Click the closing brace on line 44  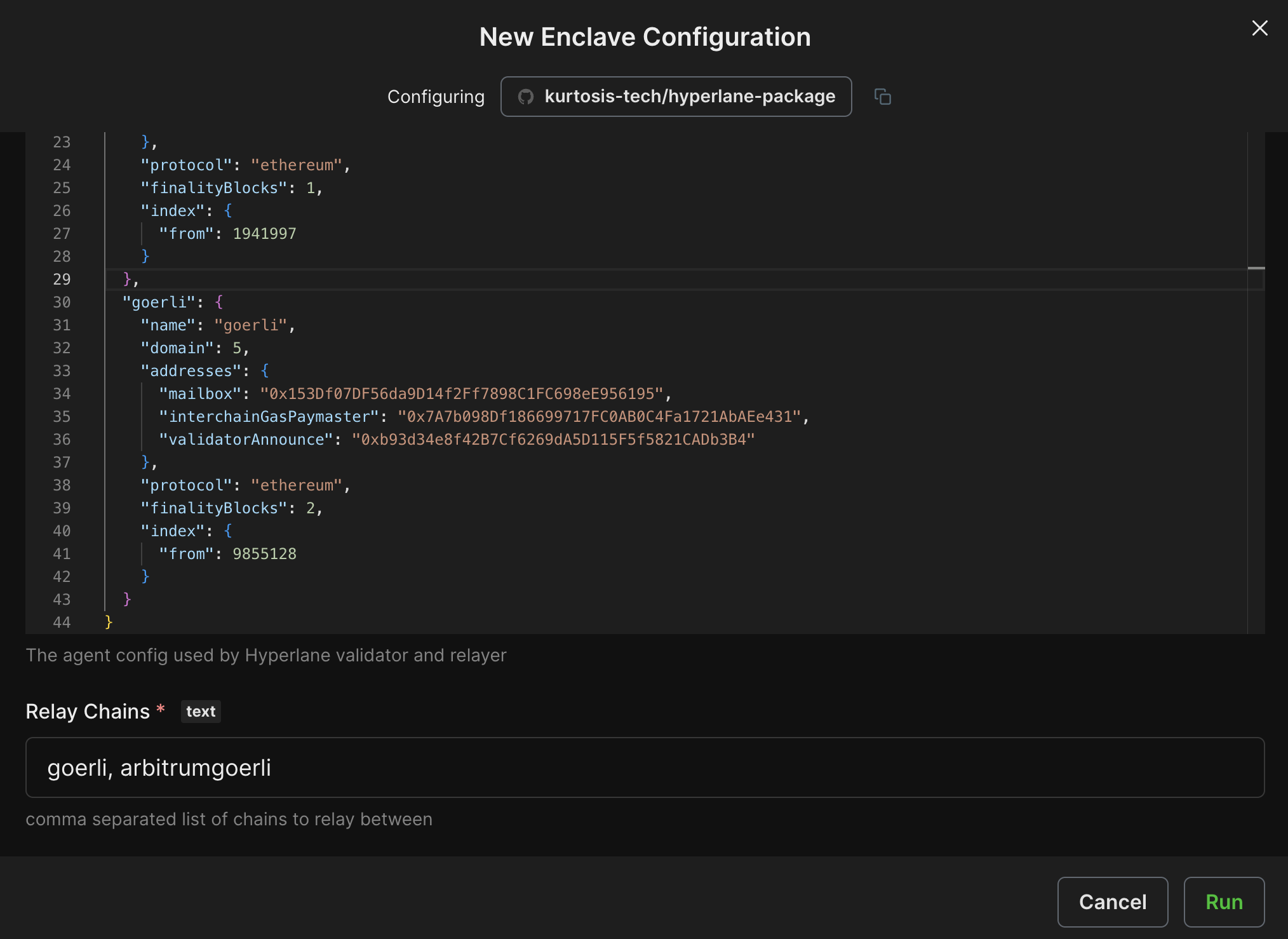[109, 622]
